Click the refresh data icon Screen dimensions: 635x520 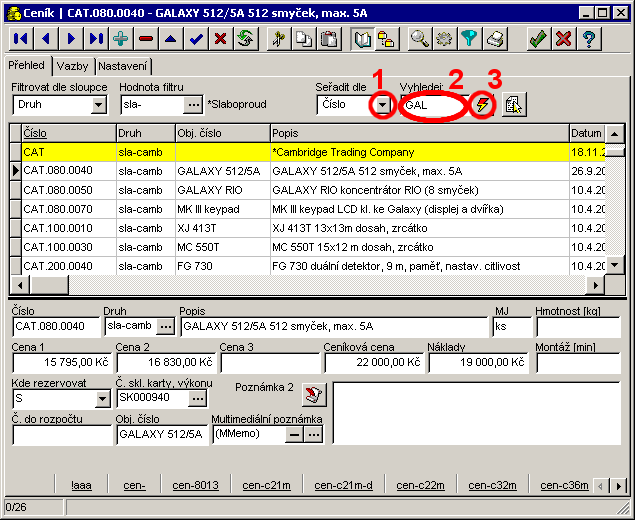(x=245, y=39)
